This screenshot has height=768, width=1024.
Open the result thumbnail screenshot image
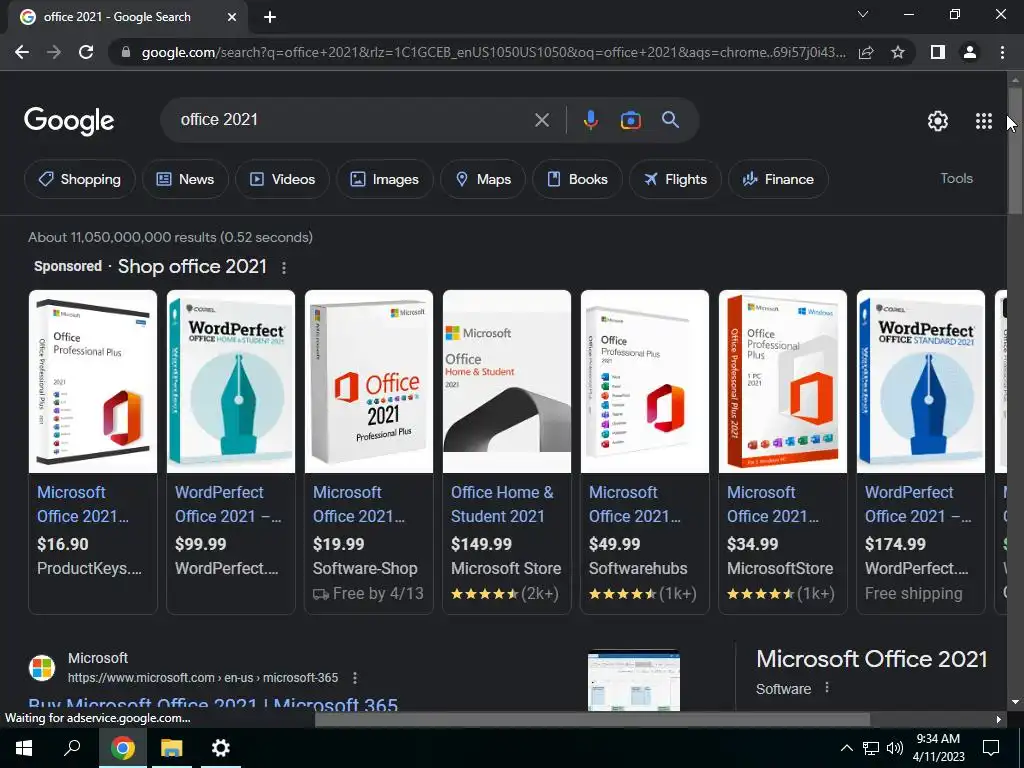633,680
